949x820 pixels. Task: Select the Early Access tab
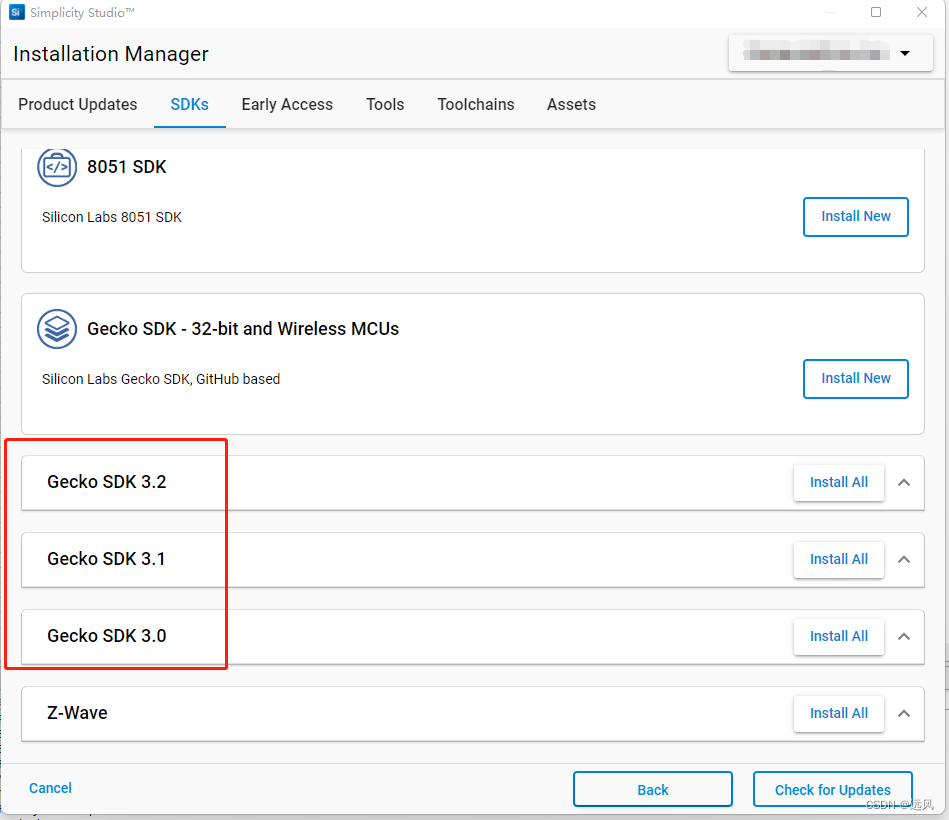[x=287, y=104]
